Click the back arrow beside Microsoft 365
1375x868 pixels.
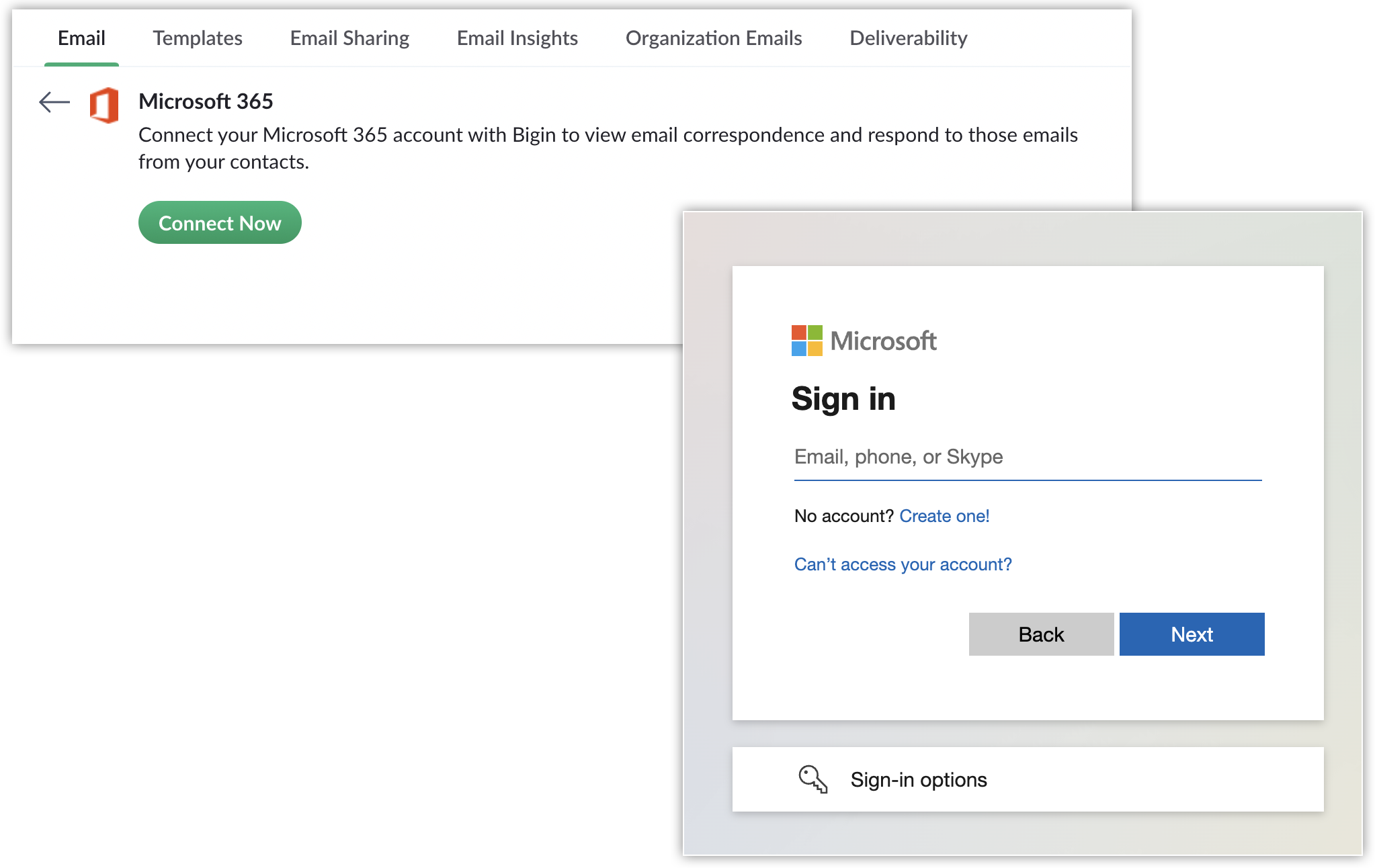[x=54, y=102]
